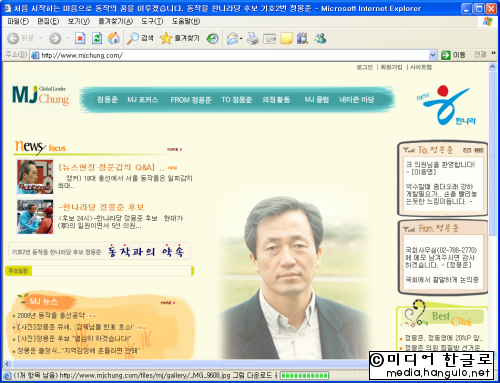The image size is (500, 383).
Task: Open the 보기(V) menu
Action: click(79, 22)
